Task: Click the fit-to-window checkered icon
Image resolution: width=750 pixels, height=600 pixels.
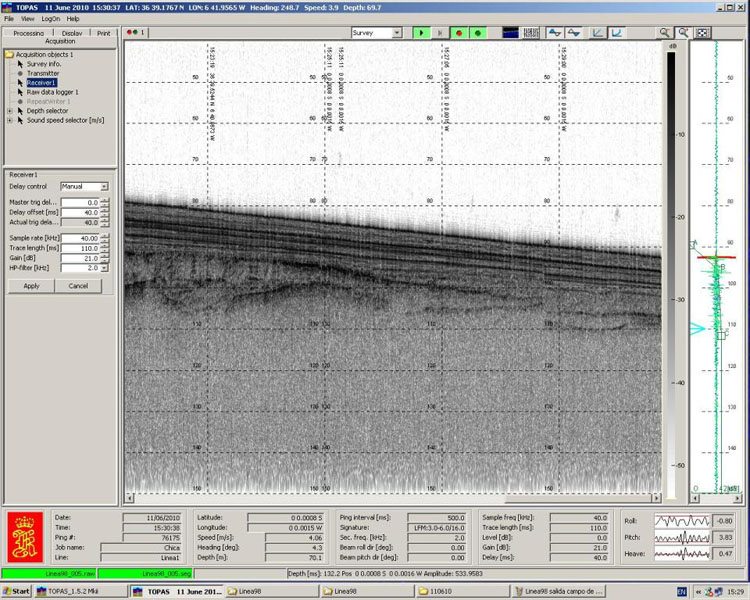Action: point(703,33)
